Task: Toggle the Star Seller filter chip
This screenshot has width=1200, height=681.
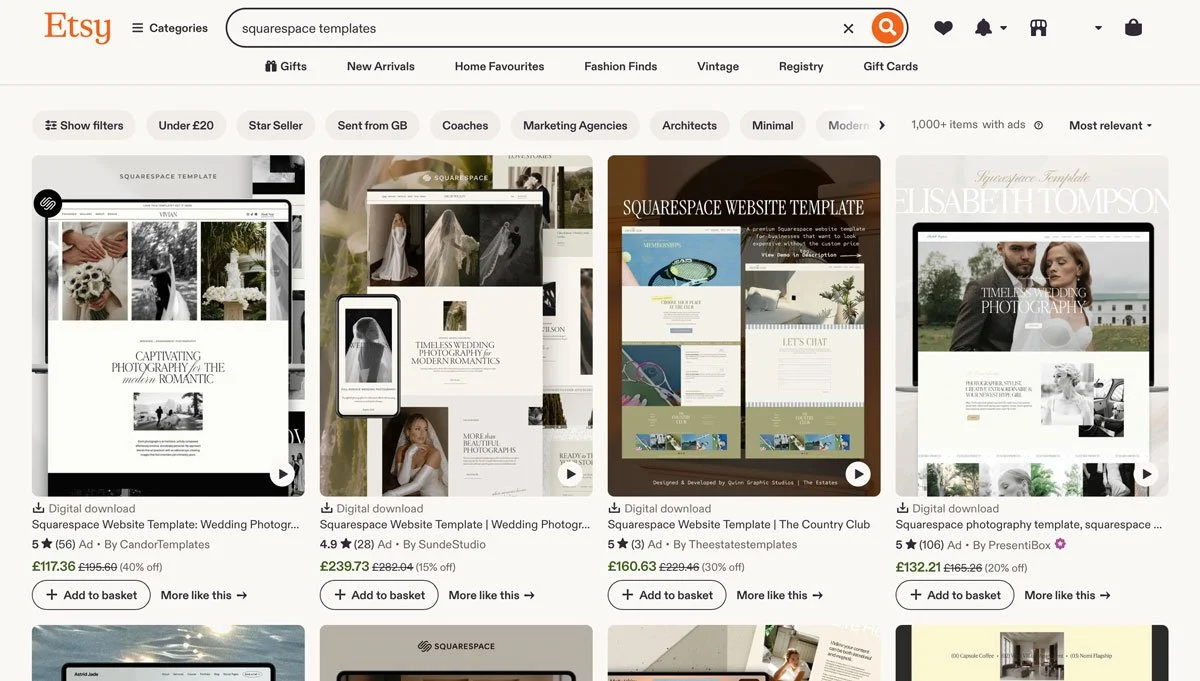Action: click(275, 125)
